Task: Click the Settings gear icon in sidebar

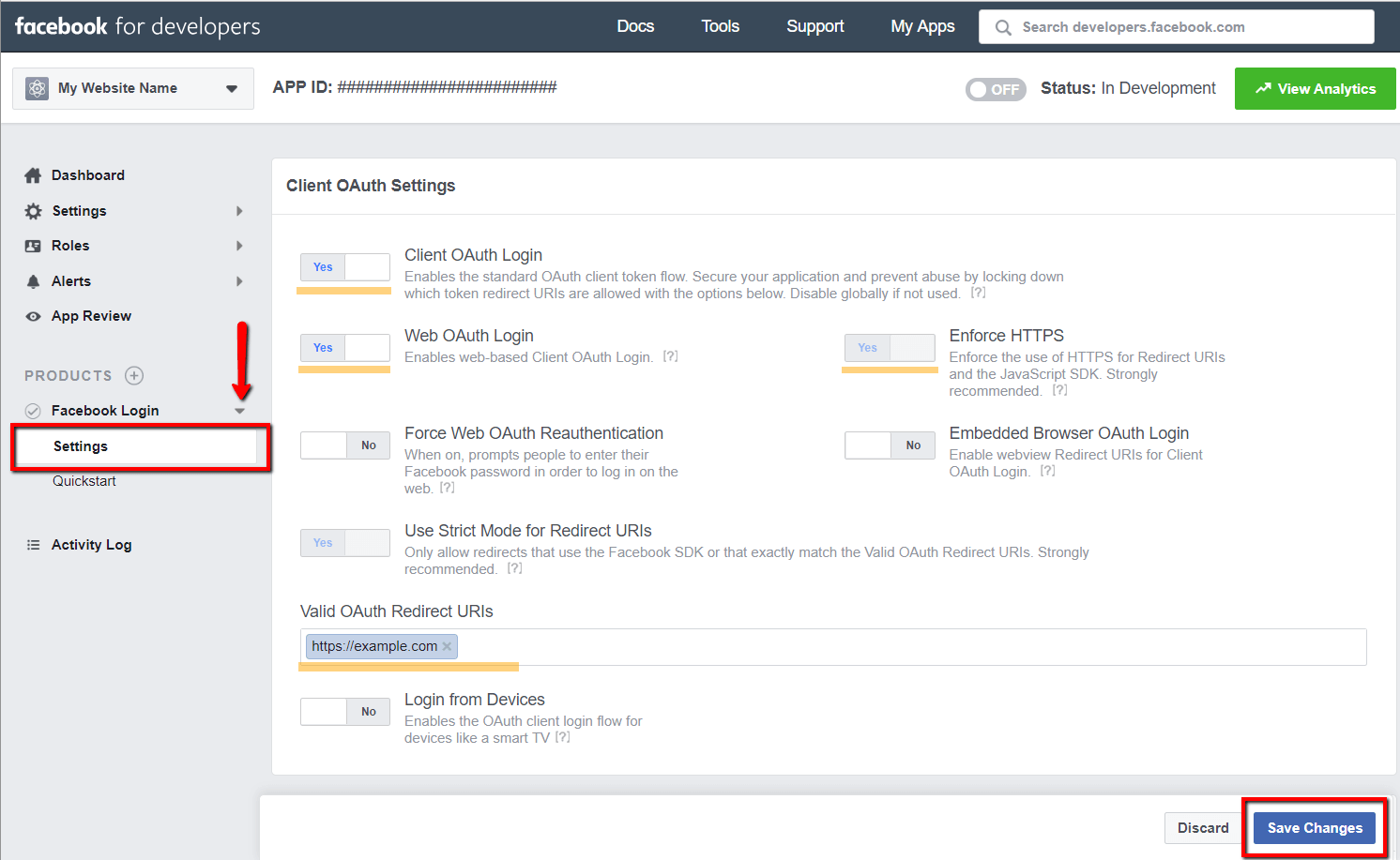Action: pyautogui.click(x=33, y=211)
